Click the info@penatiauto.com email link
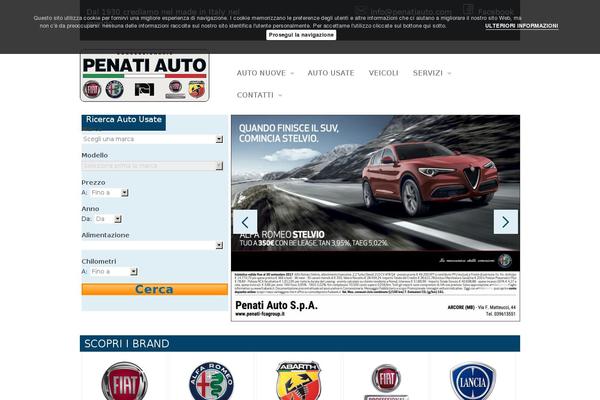600x400 pixels. 411,12
